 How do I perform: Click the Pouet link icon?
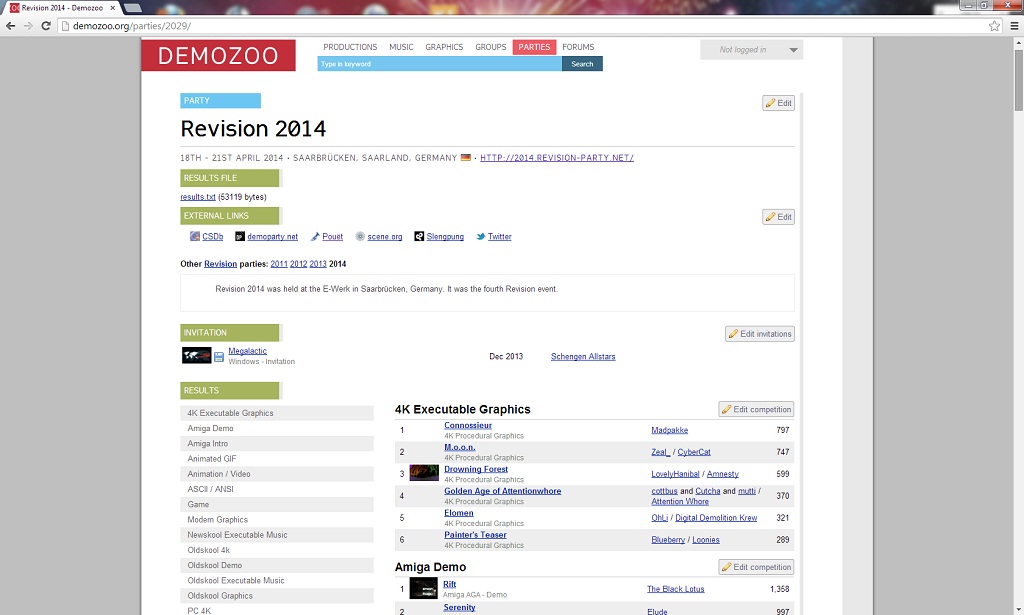click(315, 236)
